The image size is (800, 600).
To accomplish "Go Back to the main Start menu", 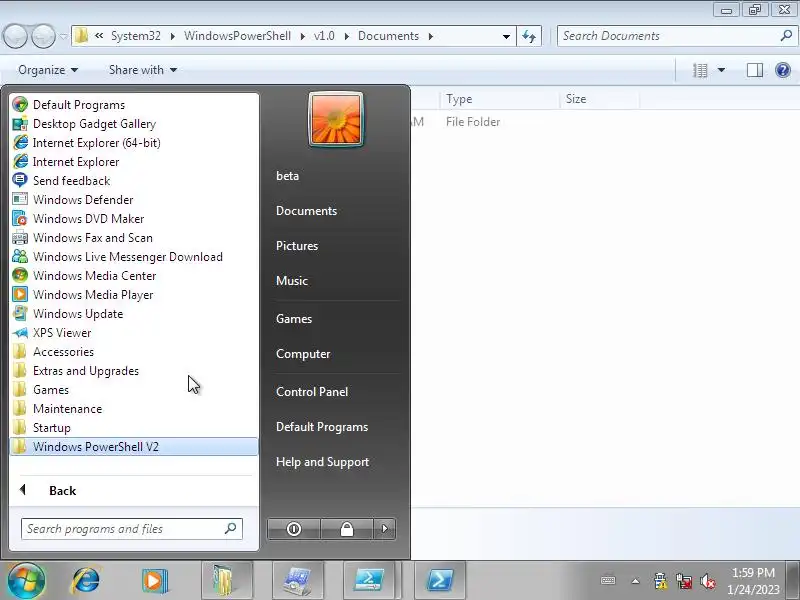I will [x=62, y=491].
